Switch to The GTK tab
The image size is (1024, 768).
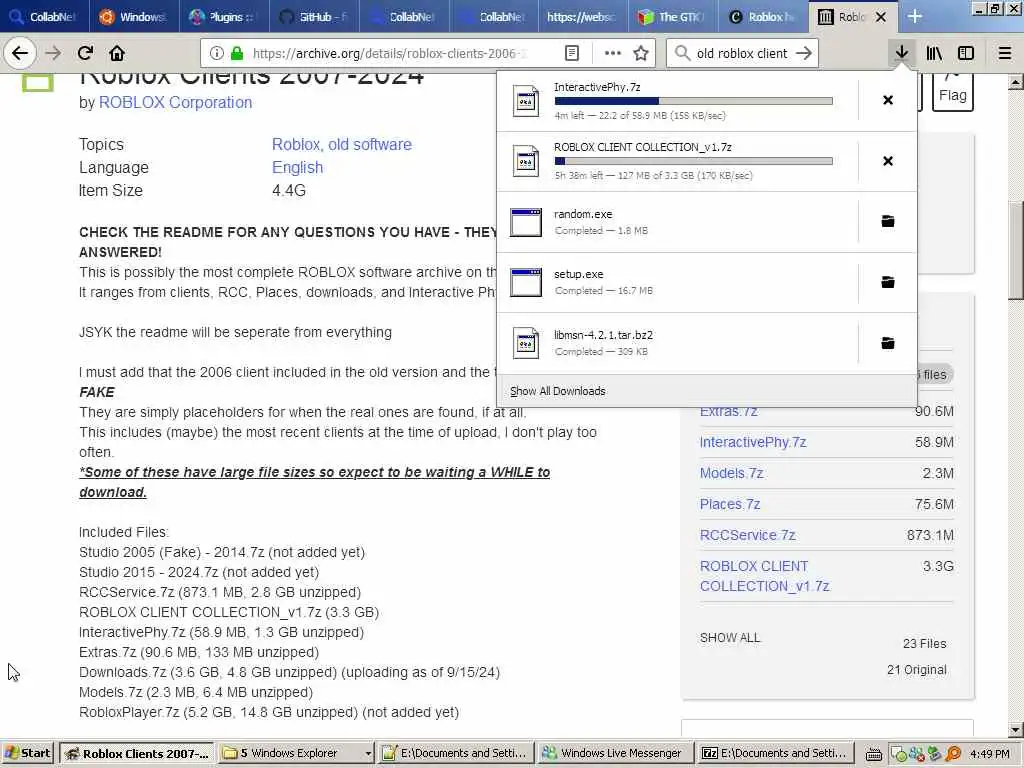(673, 17)
